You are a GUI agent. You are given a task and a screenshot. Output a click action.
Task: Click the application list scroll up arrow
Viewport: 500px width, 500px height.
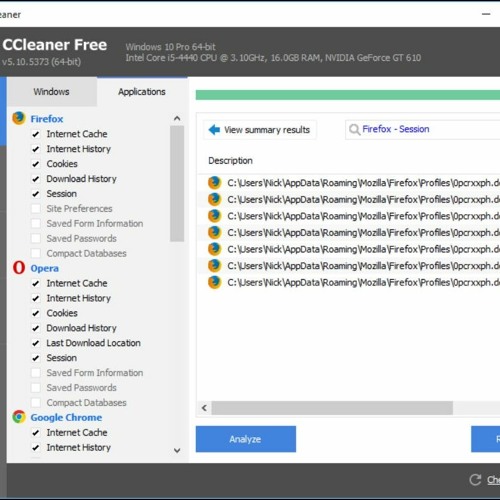(x=177, y=118)
